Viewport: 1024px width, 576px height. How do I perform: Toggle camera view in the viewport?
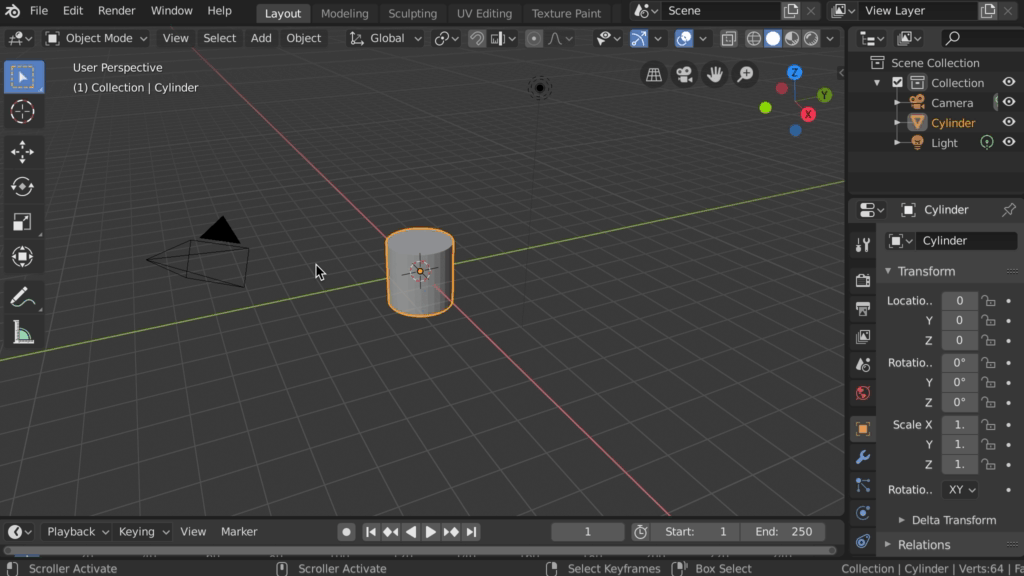point(684,75)
